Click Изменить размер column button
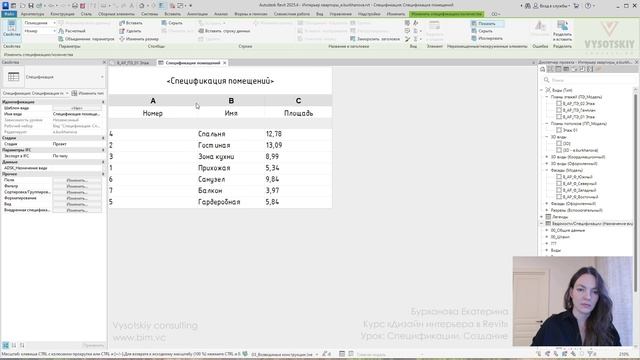 (x=139, y=39)
